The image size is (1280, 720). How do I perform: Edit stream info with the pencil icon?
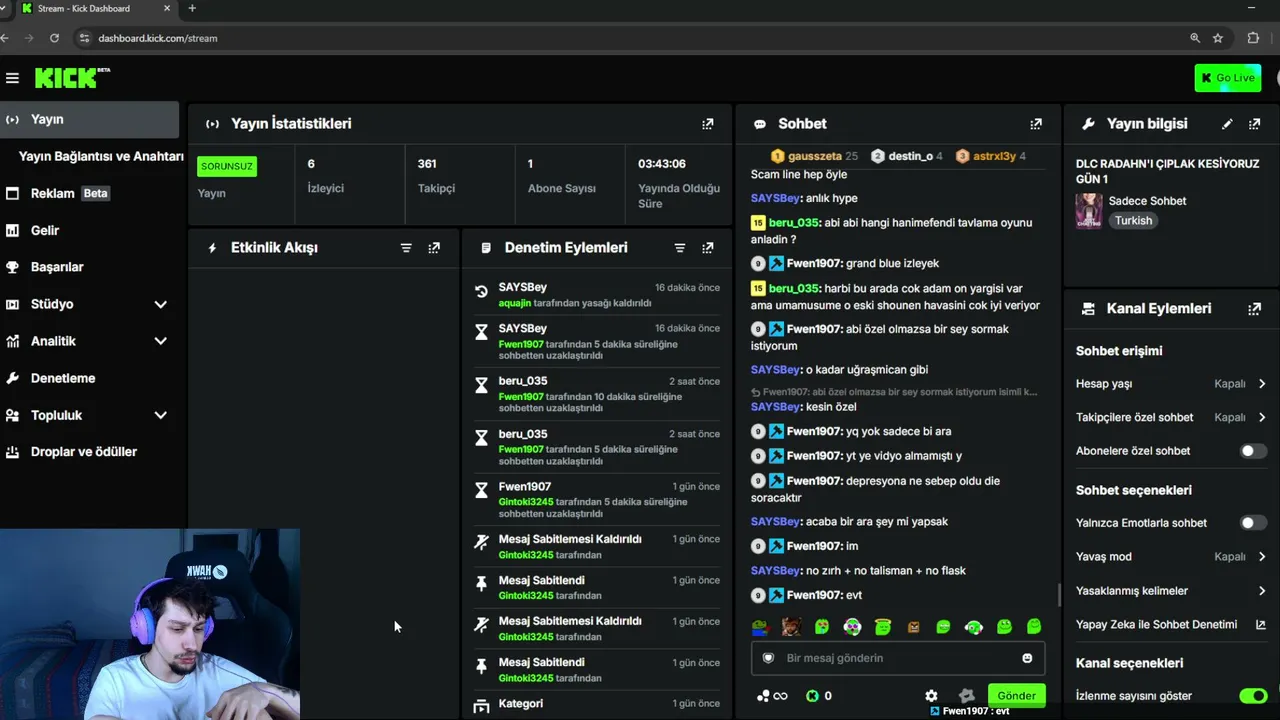(1227, 124)
